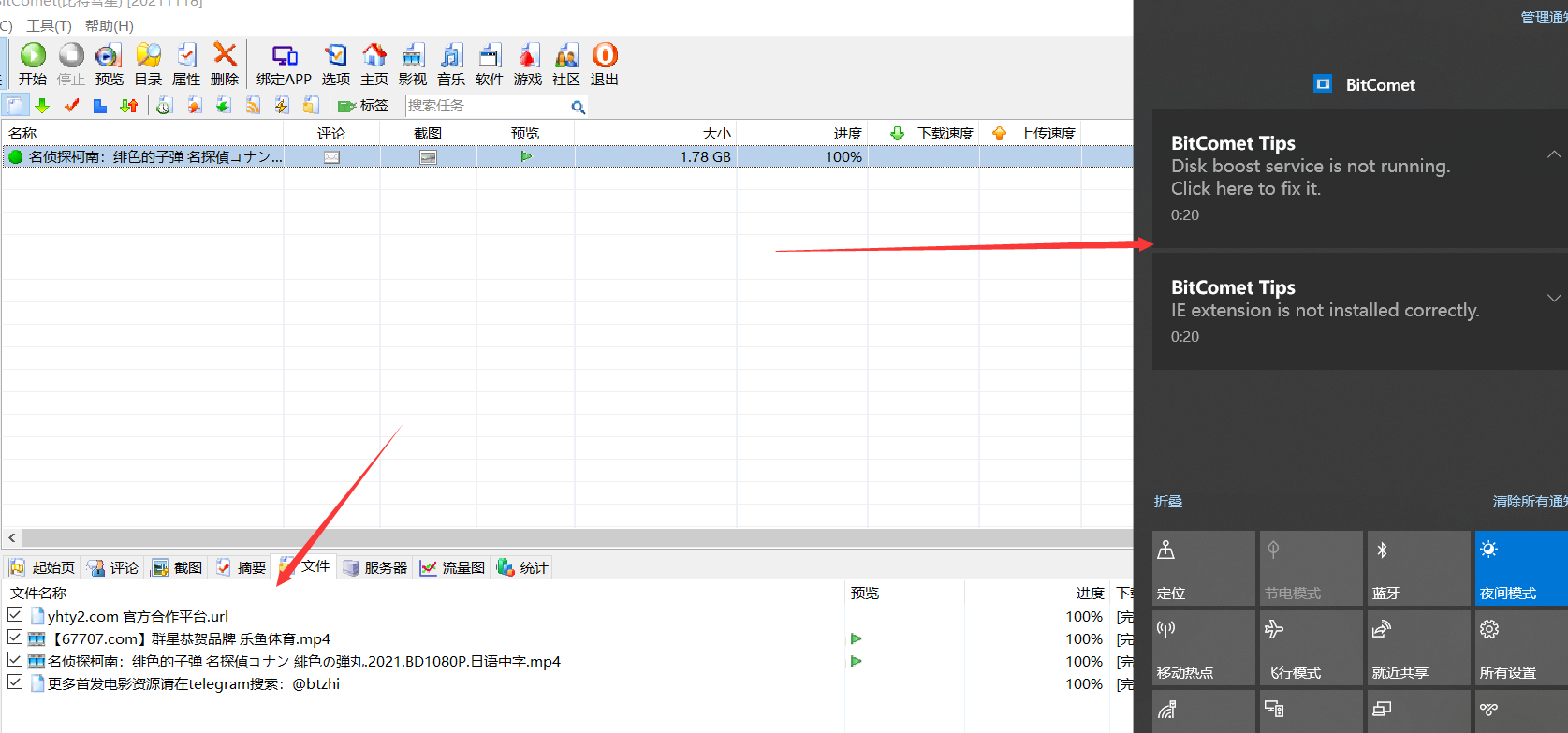Image resolution: width=1568 pixels, height=733 pixels.
Task: Switch to the 服务器 tab
Action: point(375,567)
